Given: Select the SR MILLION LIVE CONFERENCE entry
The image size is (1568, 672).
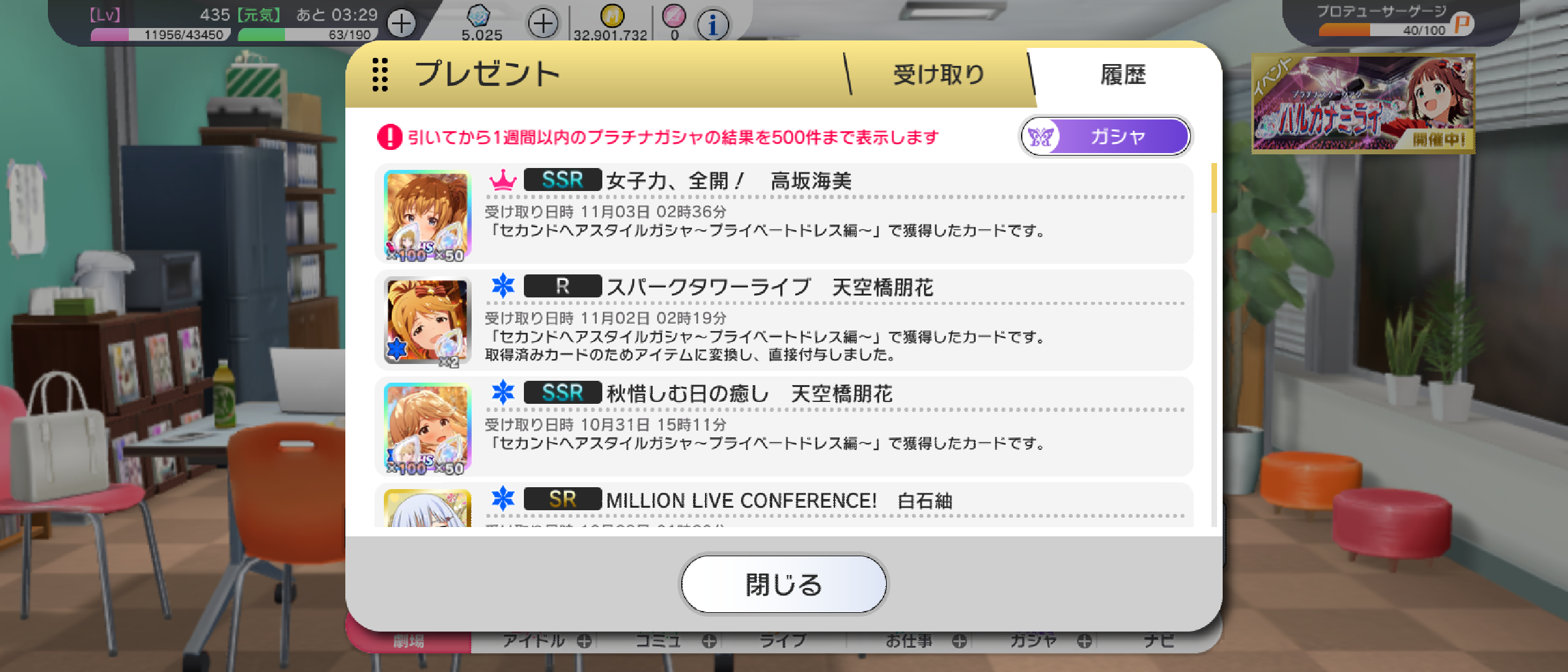Looking at the screenshot, I should click(784, 505).
